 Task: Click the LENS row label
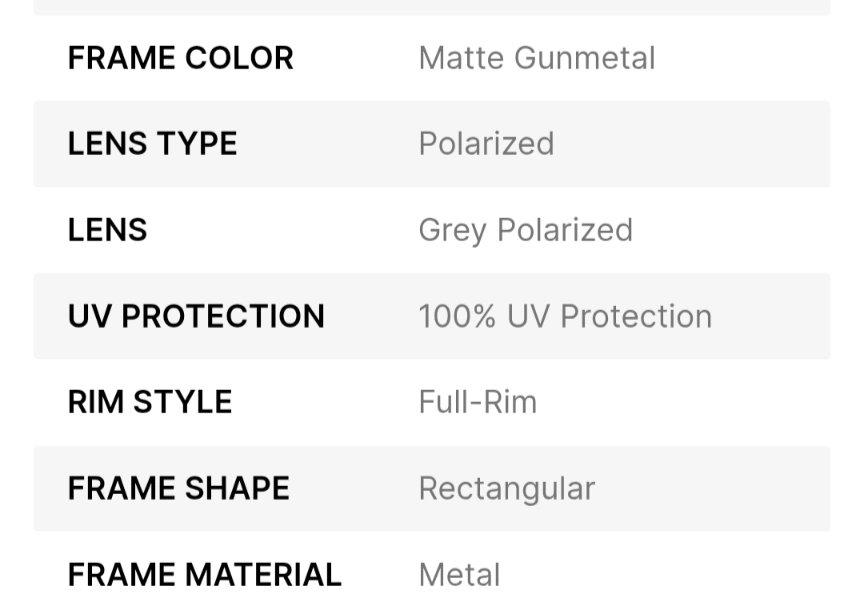[x=107, y=230]
